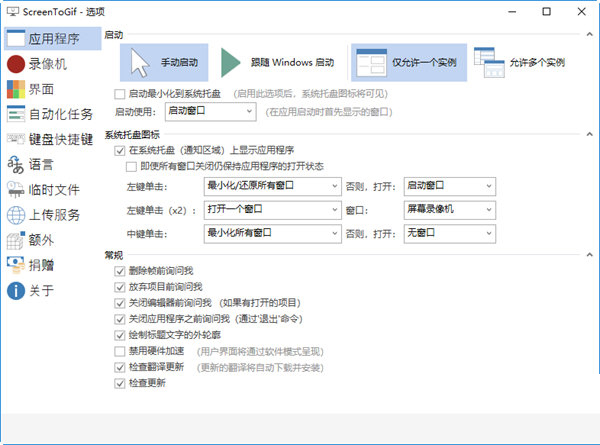Open the 临时文件 tab

click(52, 190)
